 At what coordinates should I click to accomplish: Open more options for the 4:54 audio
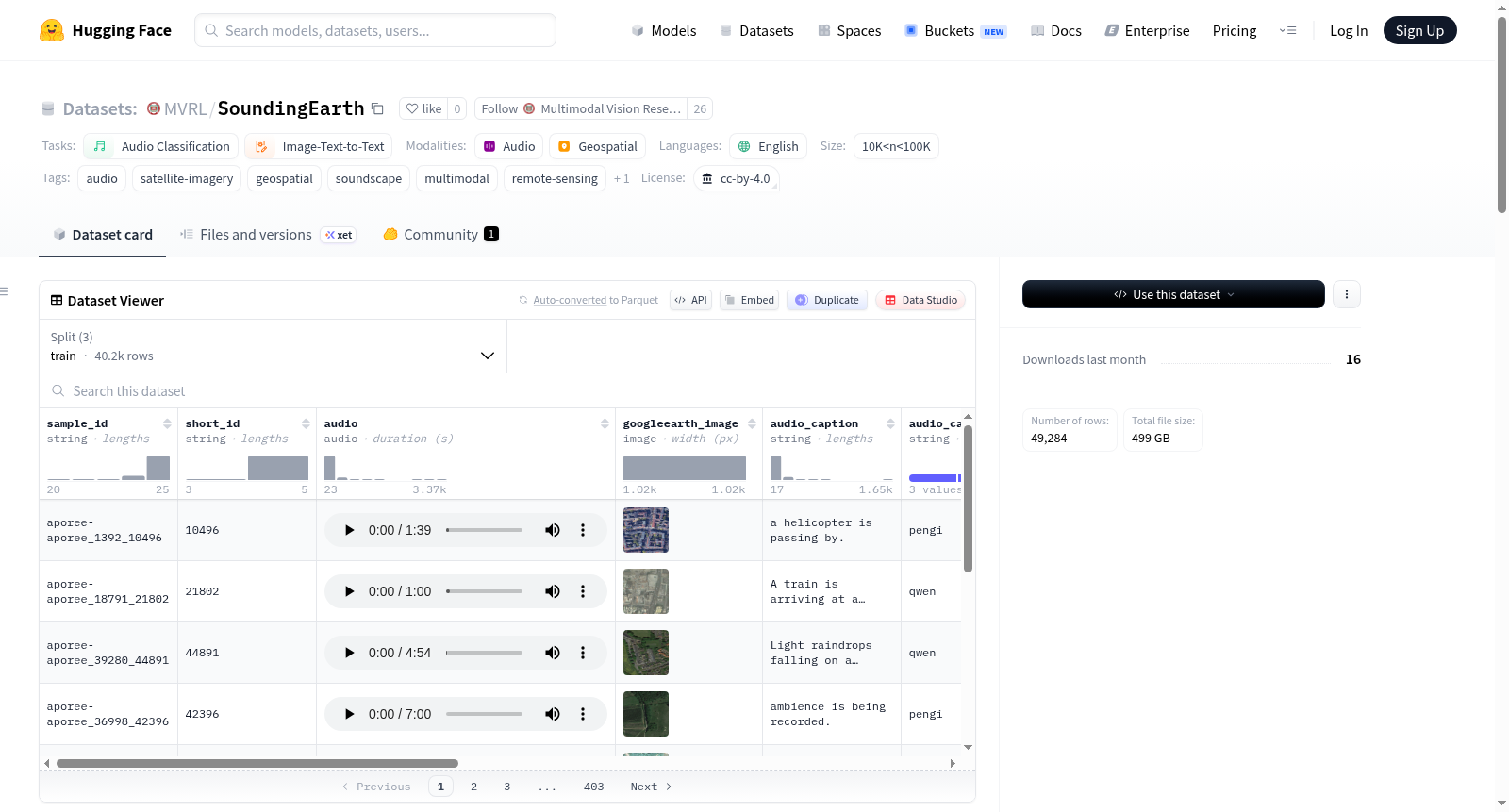(x=583, y=653)
